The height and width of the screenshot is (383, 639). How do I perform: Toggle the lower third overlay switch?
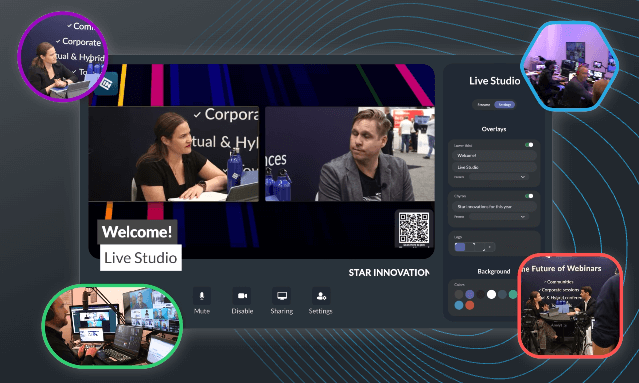pos(529,145)
